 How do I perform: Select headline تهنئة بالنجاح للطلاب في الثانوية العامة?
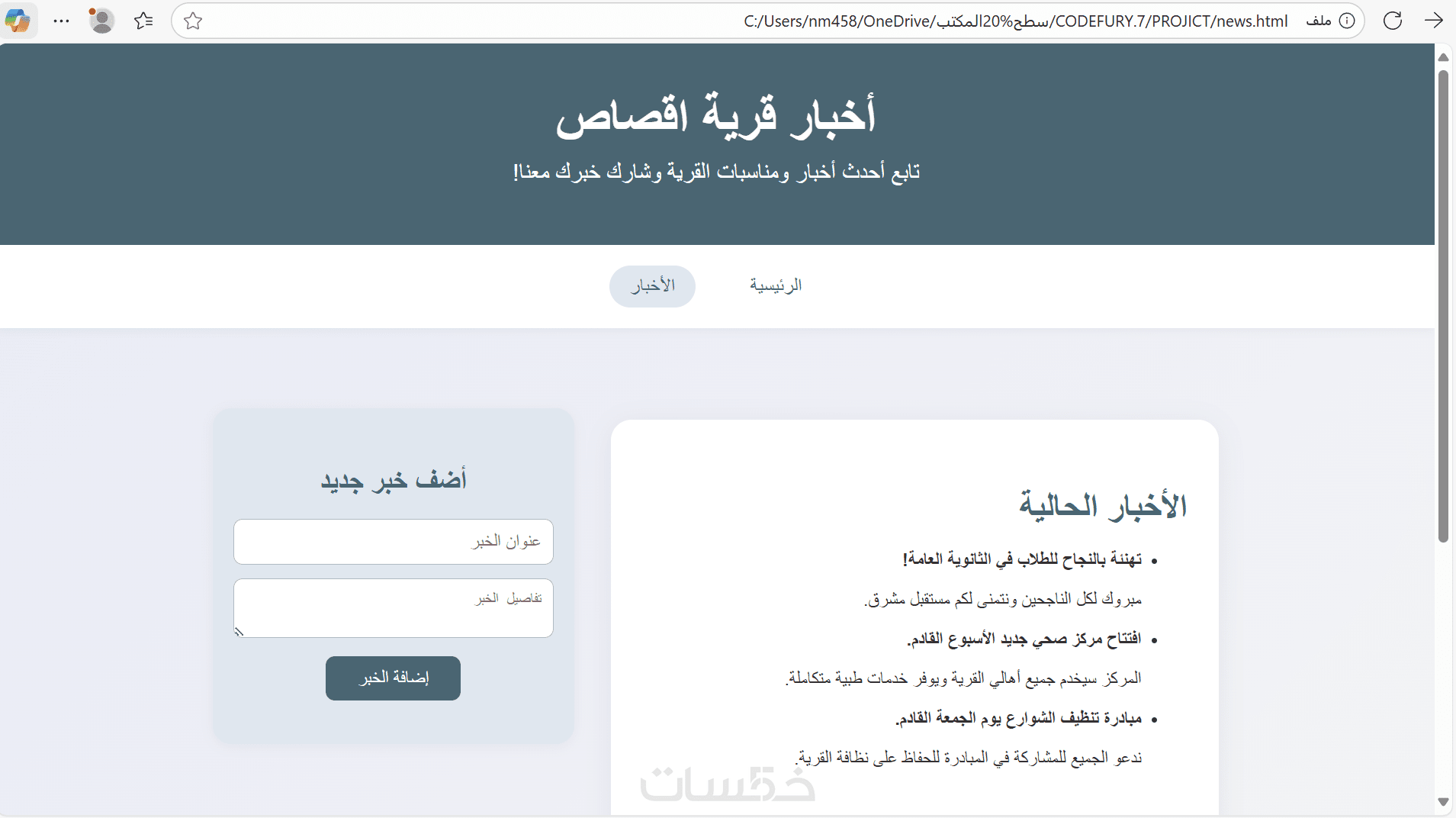tap(1023, 559)
